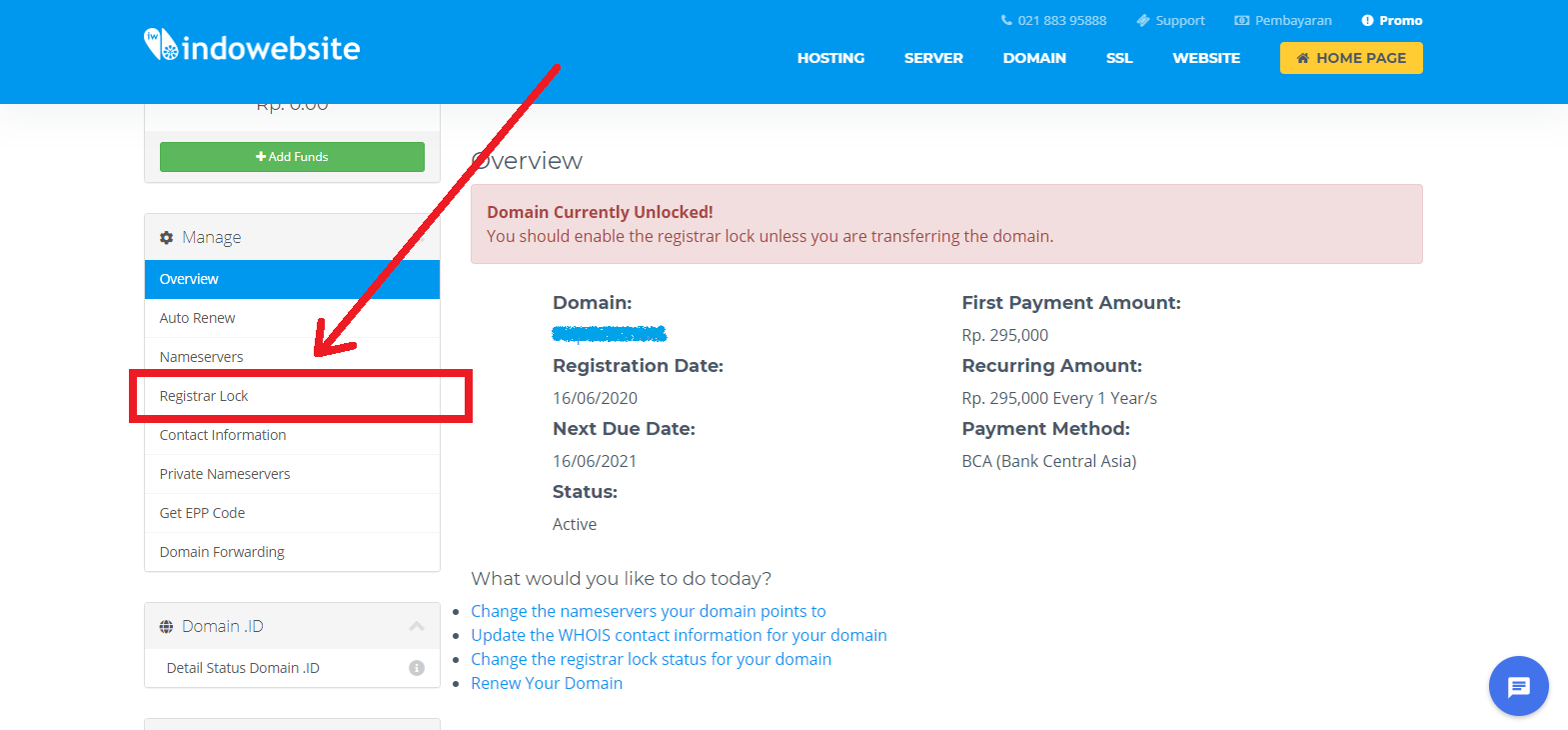Select Registrar Lock in Manage sidebar

(x=204, y=396)
